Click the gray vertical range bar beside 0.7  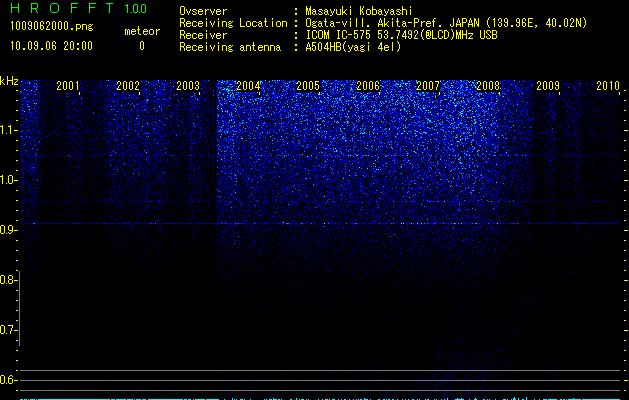[x=19, y=308]
